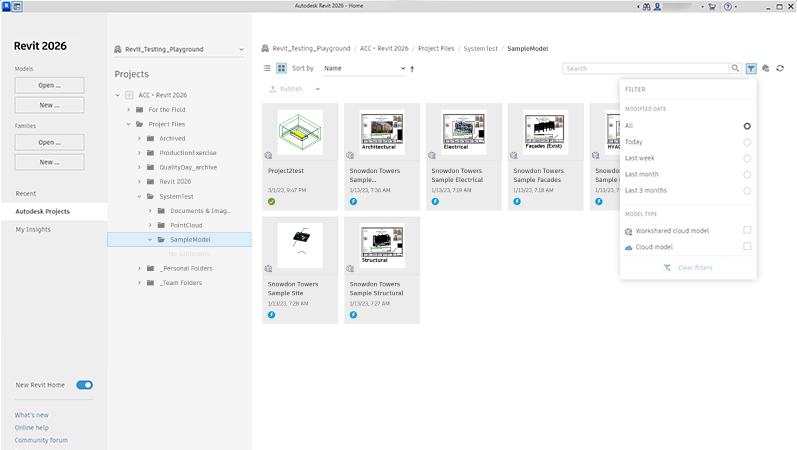Viewport: 797px width, 450px height.
Task: Open the help question mark icon
Action: pyautogui.click(x=728, y=7)
